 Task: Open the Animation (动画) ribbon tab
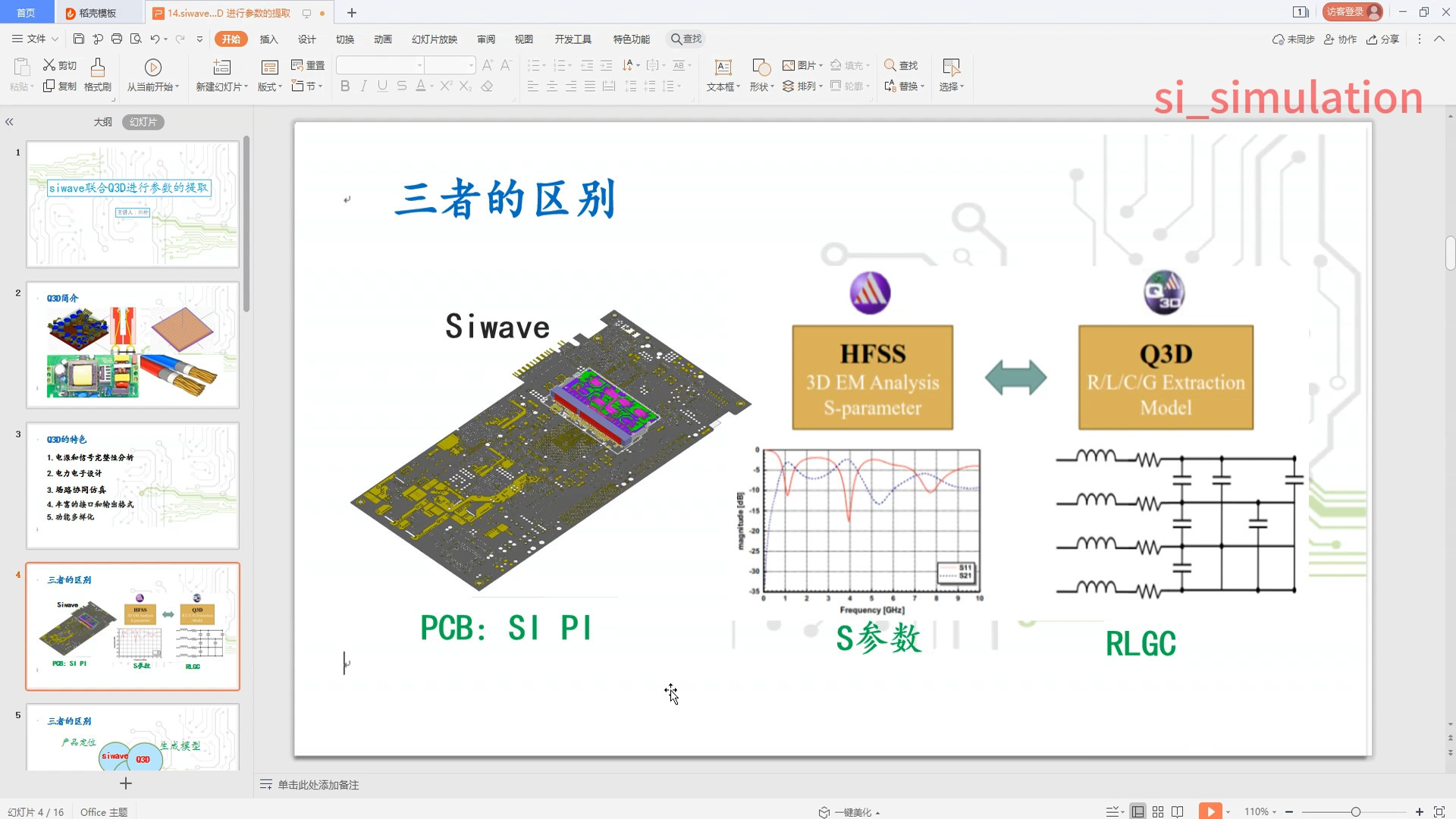coord(383,39)
